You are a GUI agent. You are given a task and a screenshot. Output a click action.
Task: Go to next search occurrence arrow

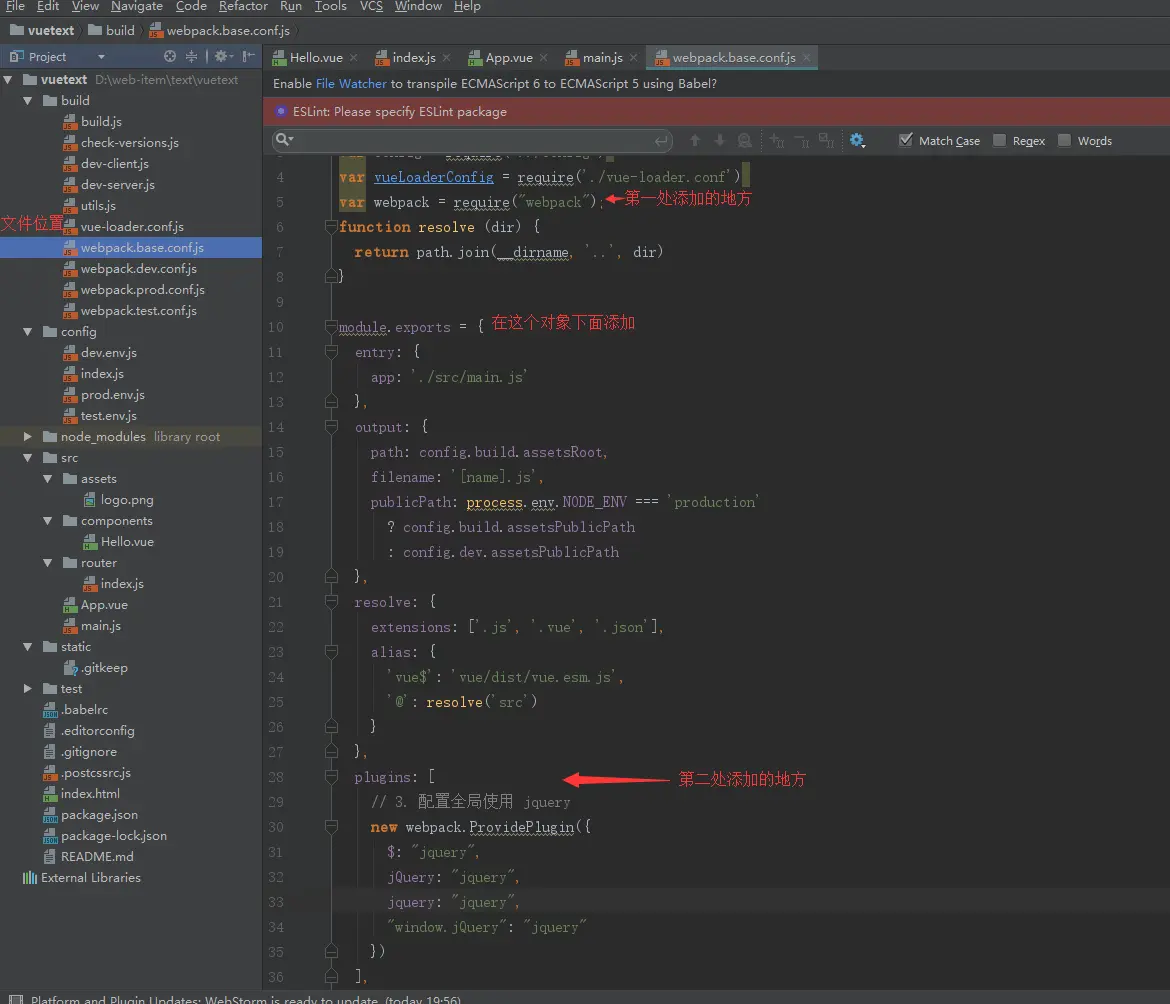[719, 140]
